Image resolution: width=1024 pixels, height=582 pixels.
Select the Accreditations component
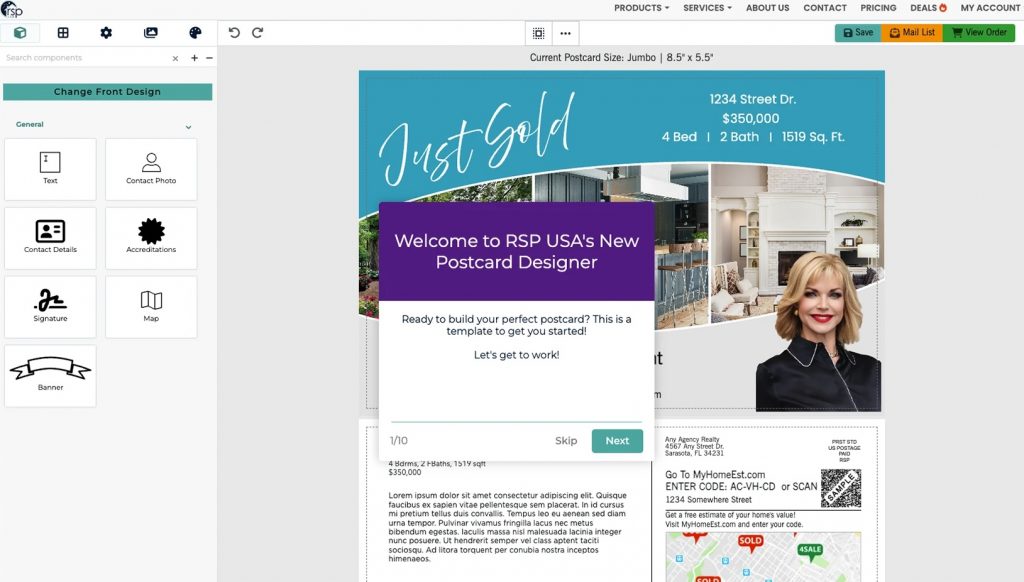pos(151,237)
